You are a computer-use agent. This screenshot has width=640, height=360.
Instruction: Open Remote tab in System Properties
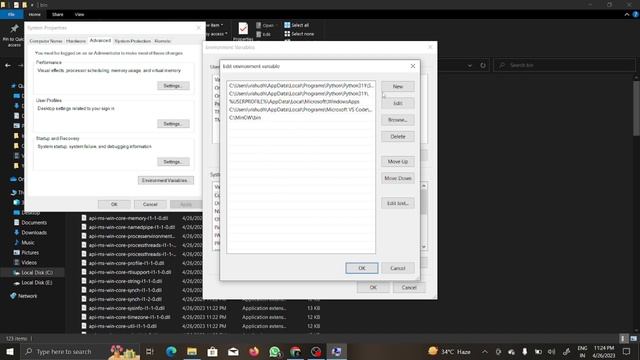click(162, 41)
